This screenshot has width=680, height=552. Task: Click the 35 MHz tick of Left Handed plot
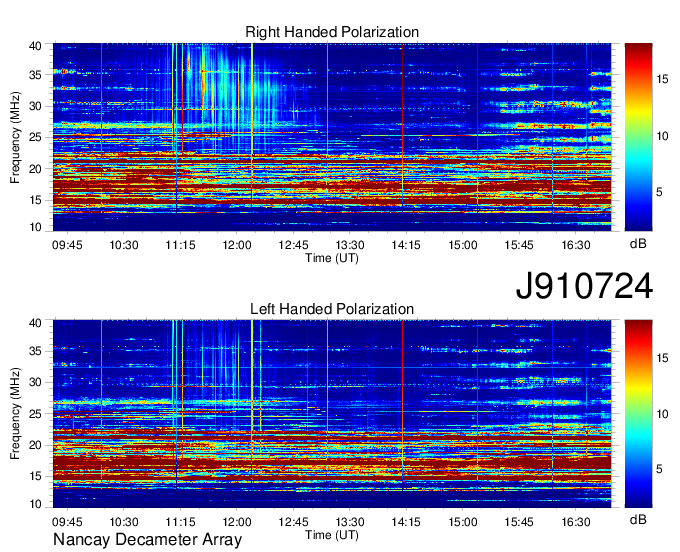point(36,351)
